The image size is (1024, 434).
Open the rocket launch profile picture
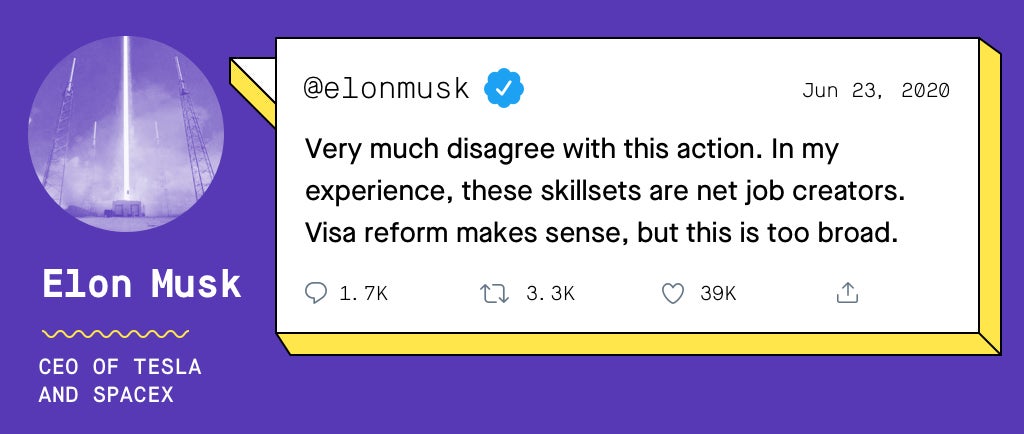click(126, 134)
